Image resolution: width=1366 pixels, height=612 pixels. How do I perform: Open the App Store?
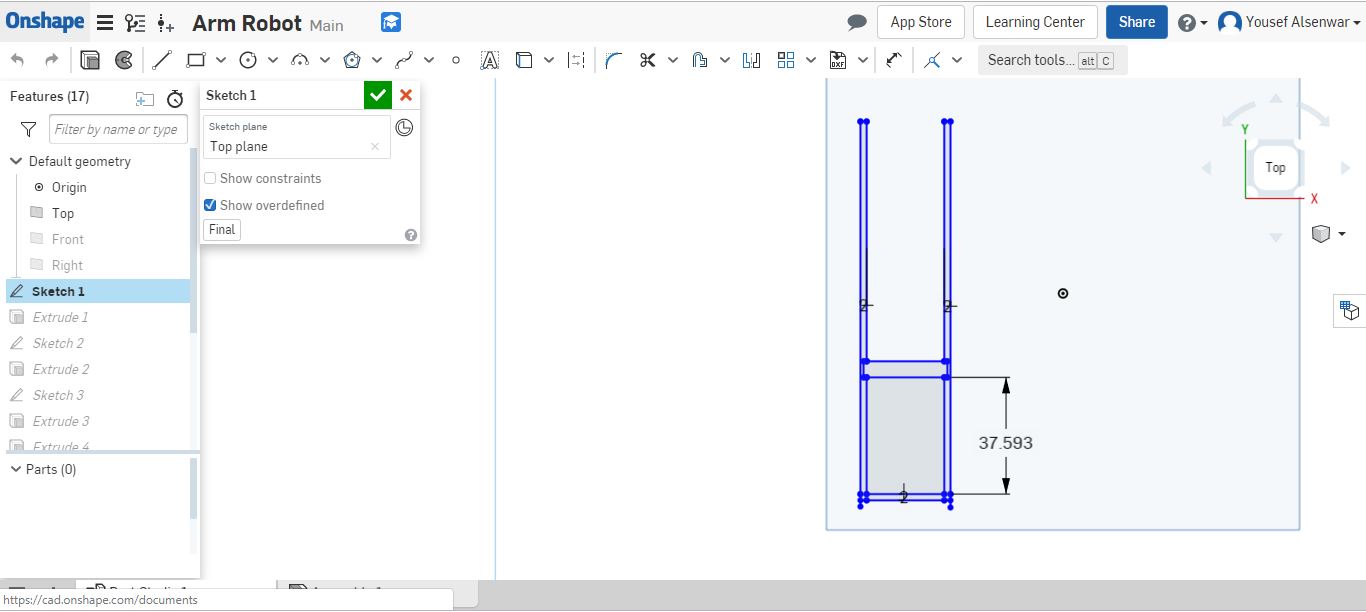pyautogui.click(x=921, y=22)
